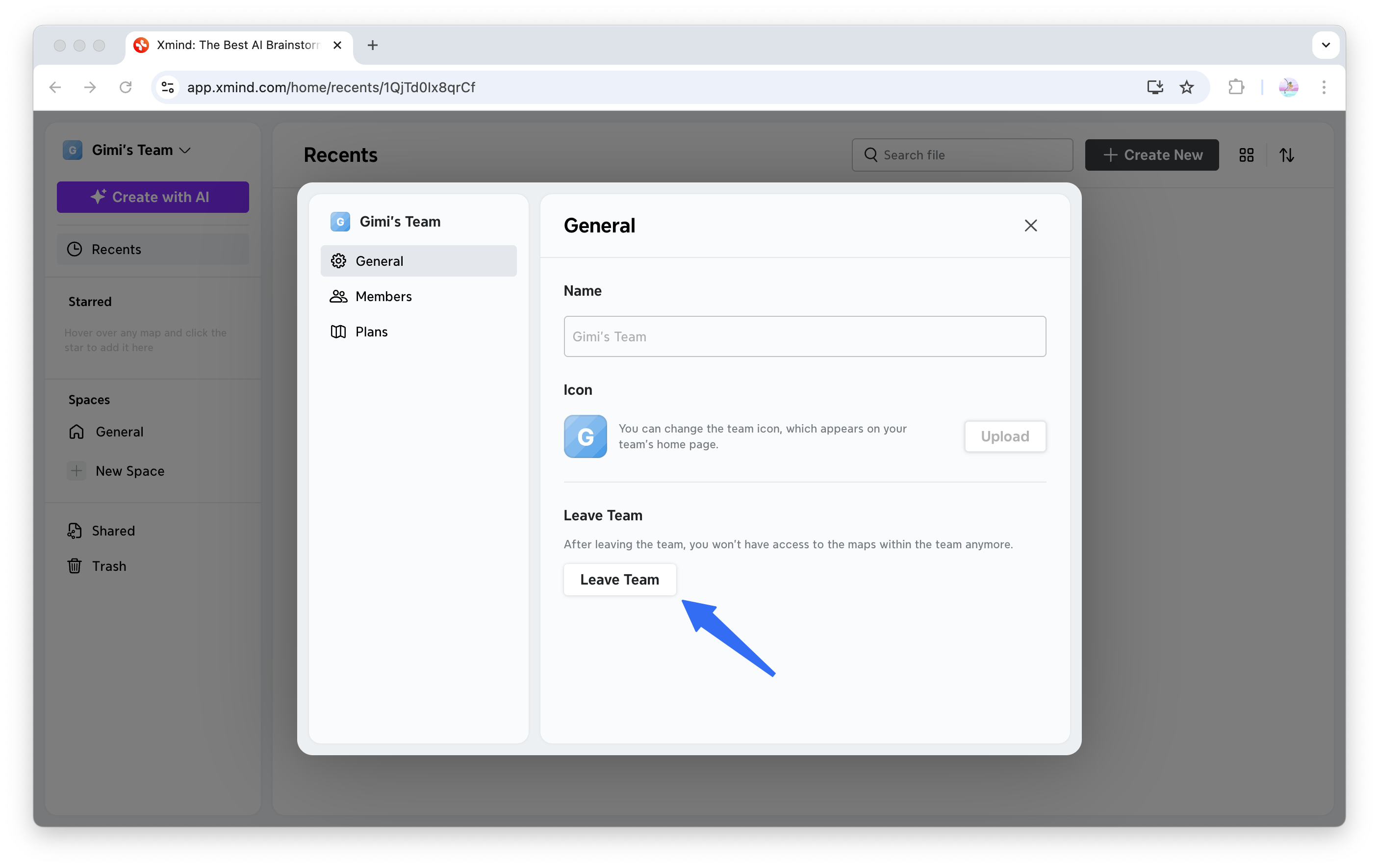Select the General settings tab
The width and height of the screenshot is (1379, 868).
419,261
